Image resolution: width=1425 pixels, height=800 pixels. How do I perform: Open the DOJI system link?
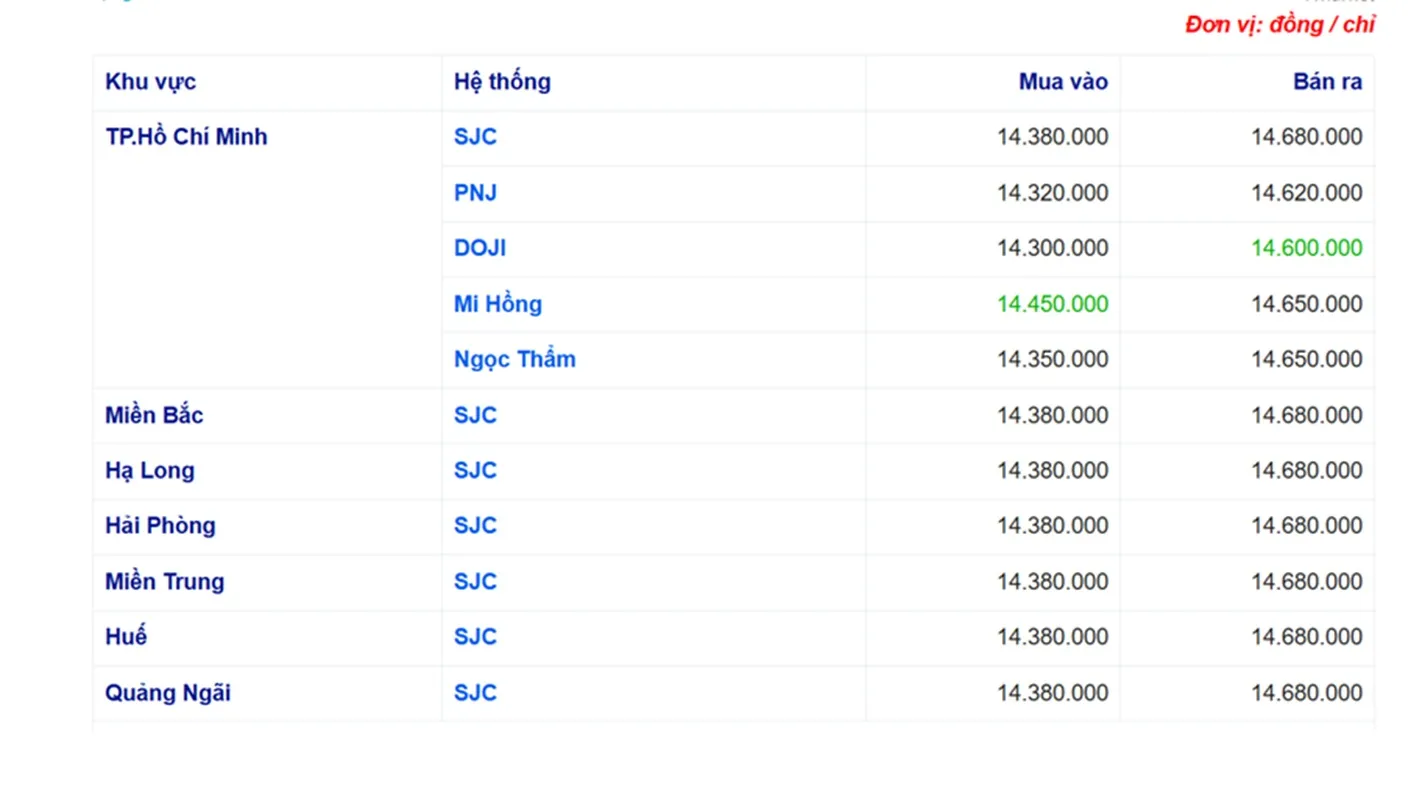[480, 248]
